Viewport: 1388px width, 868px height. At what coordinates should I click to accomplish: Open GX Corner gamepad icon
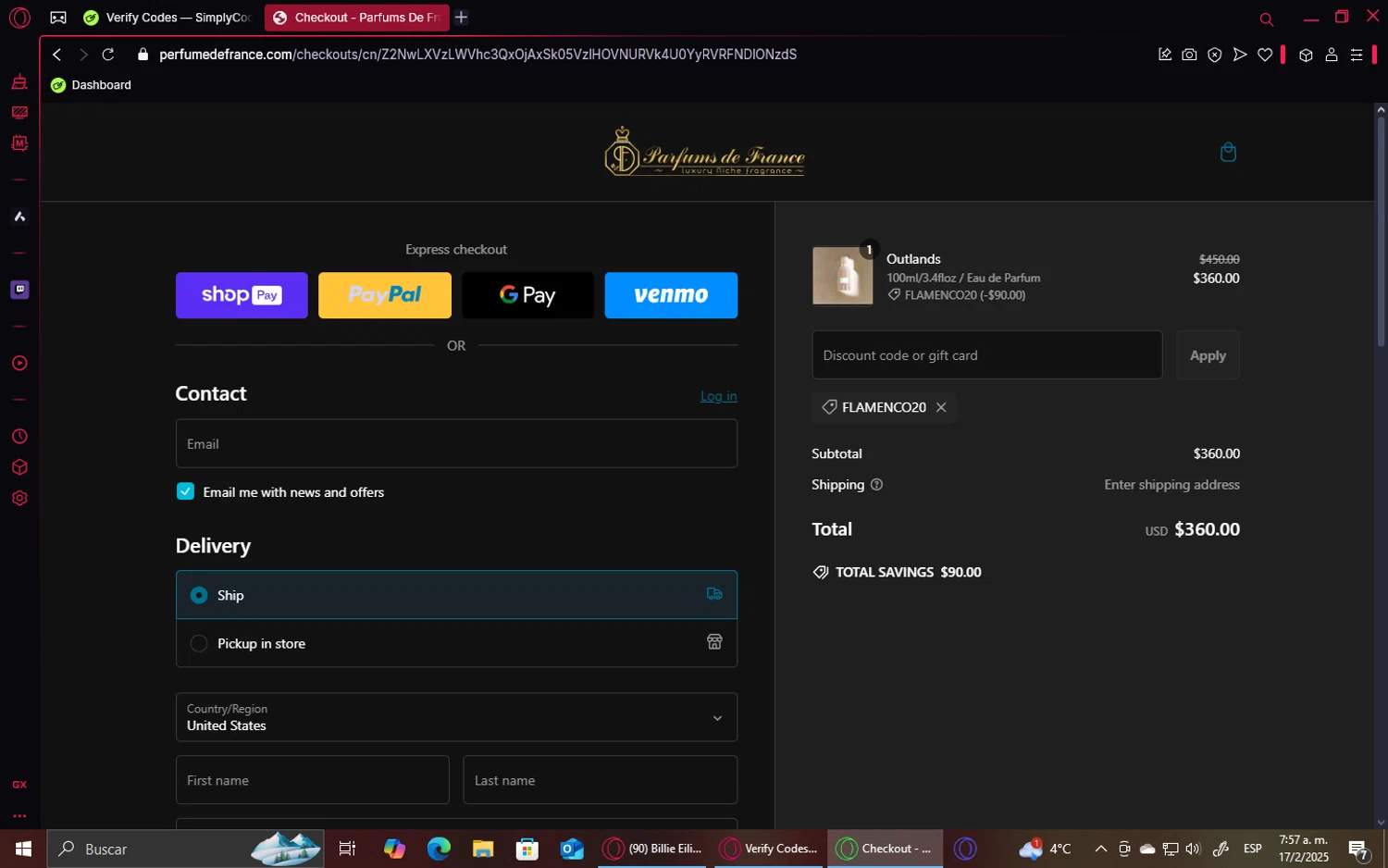pos(58,18)
